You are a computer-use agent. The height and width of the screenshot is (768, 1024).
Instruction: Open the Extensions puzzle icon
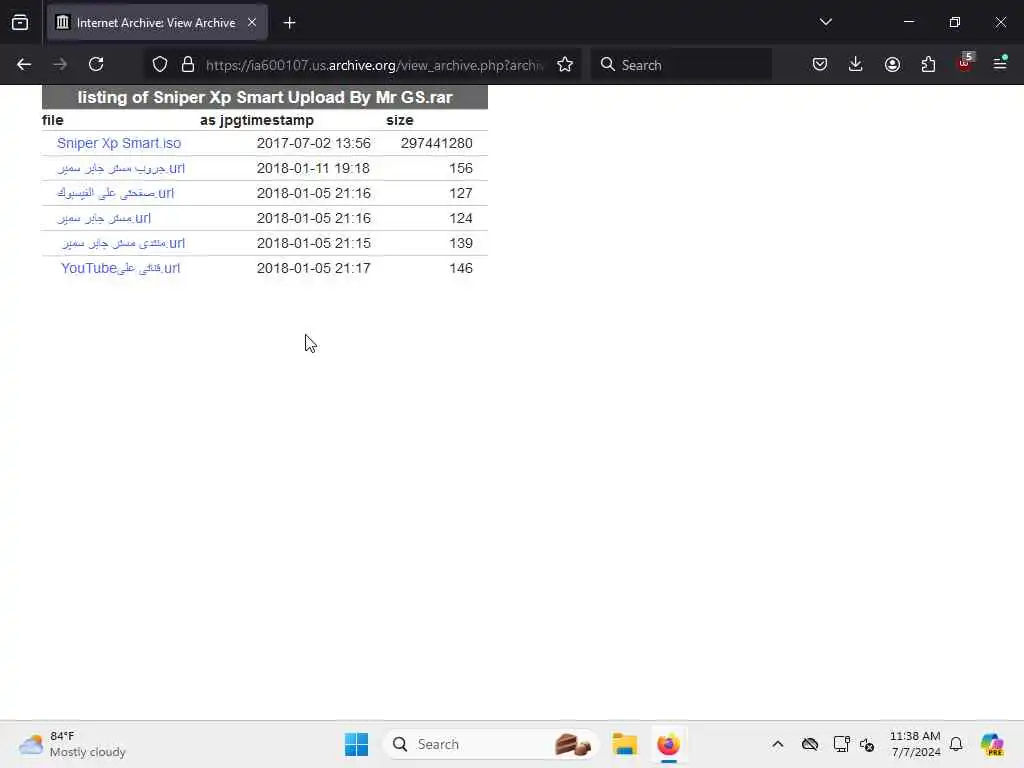tap(928, 64)
